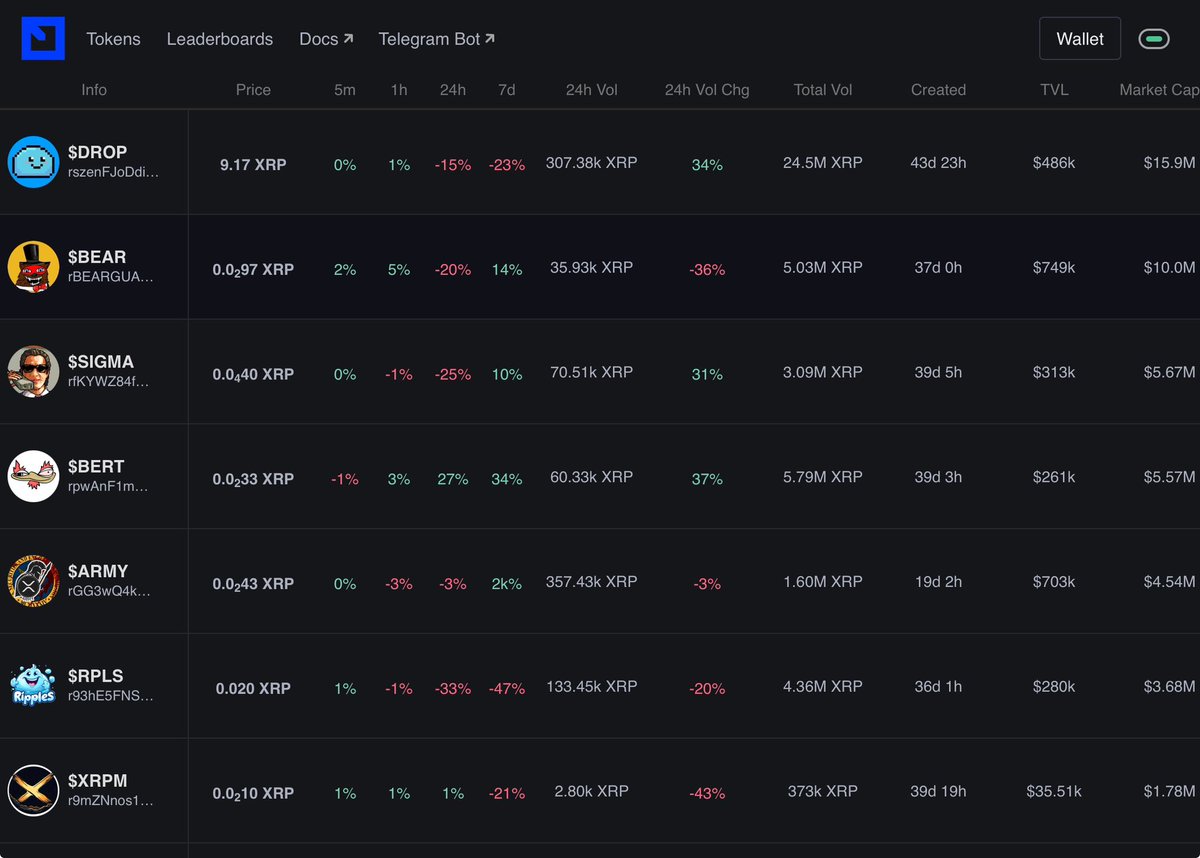Sort by the 5m column header

point(345,90)
